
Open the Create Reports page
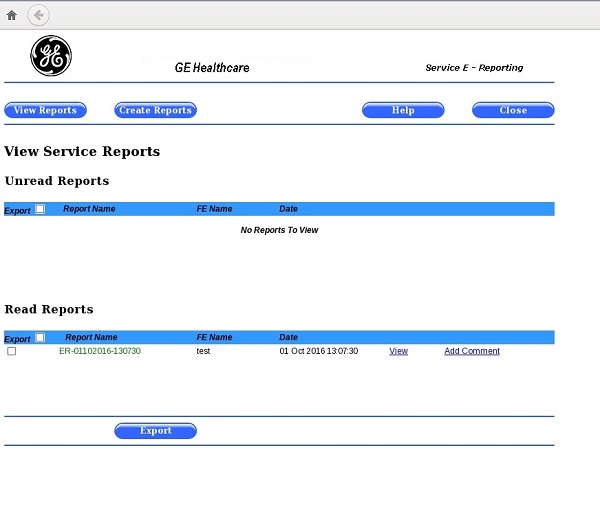[x=155, y=110]
